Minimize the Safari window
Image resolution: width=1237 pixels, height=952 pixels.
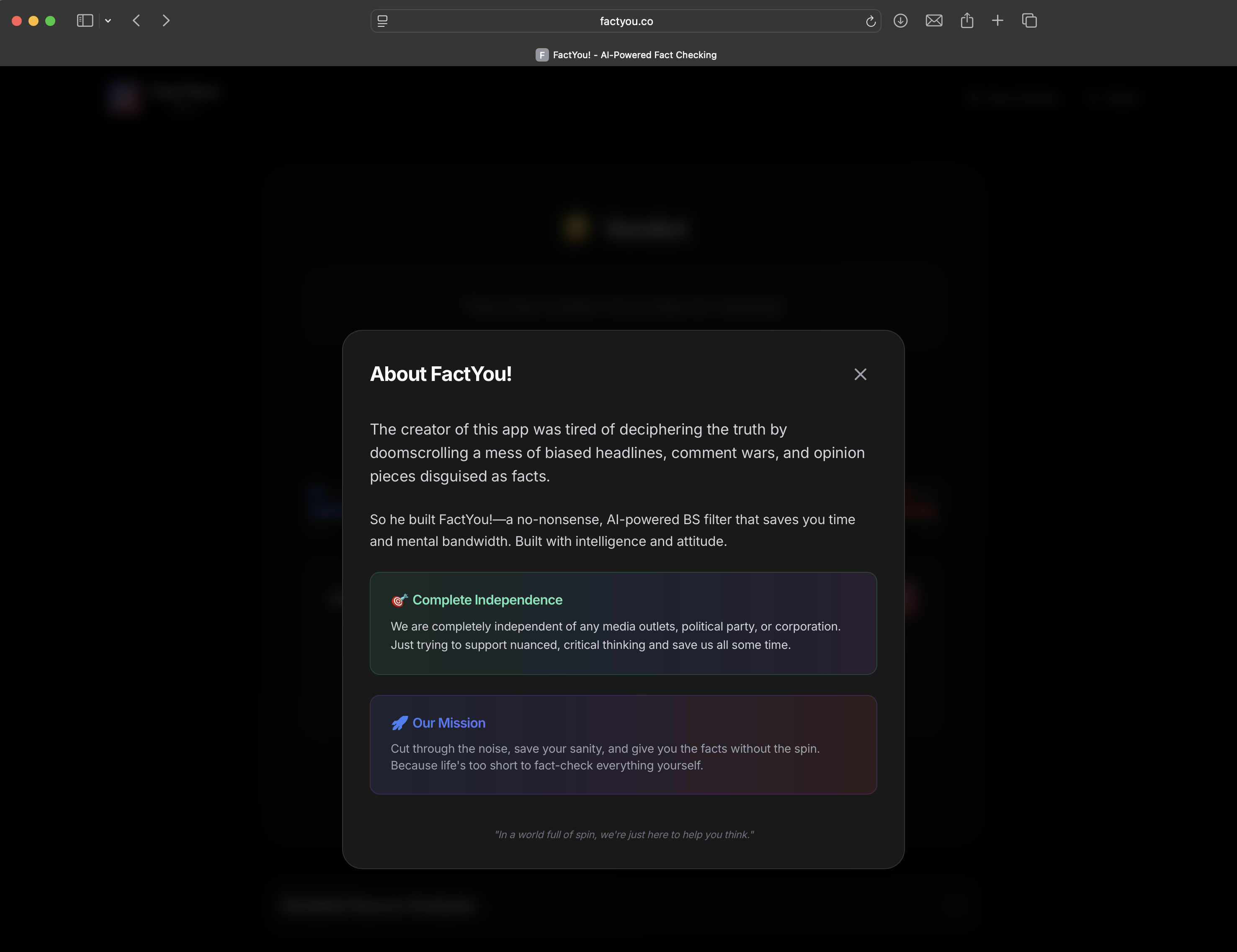point(34,21)
